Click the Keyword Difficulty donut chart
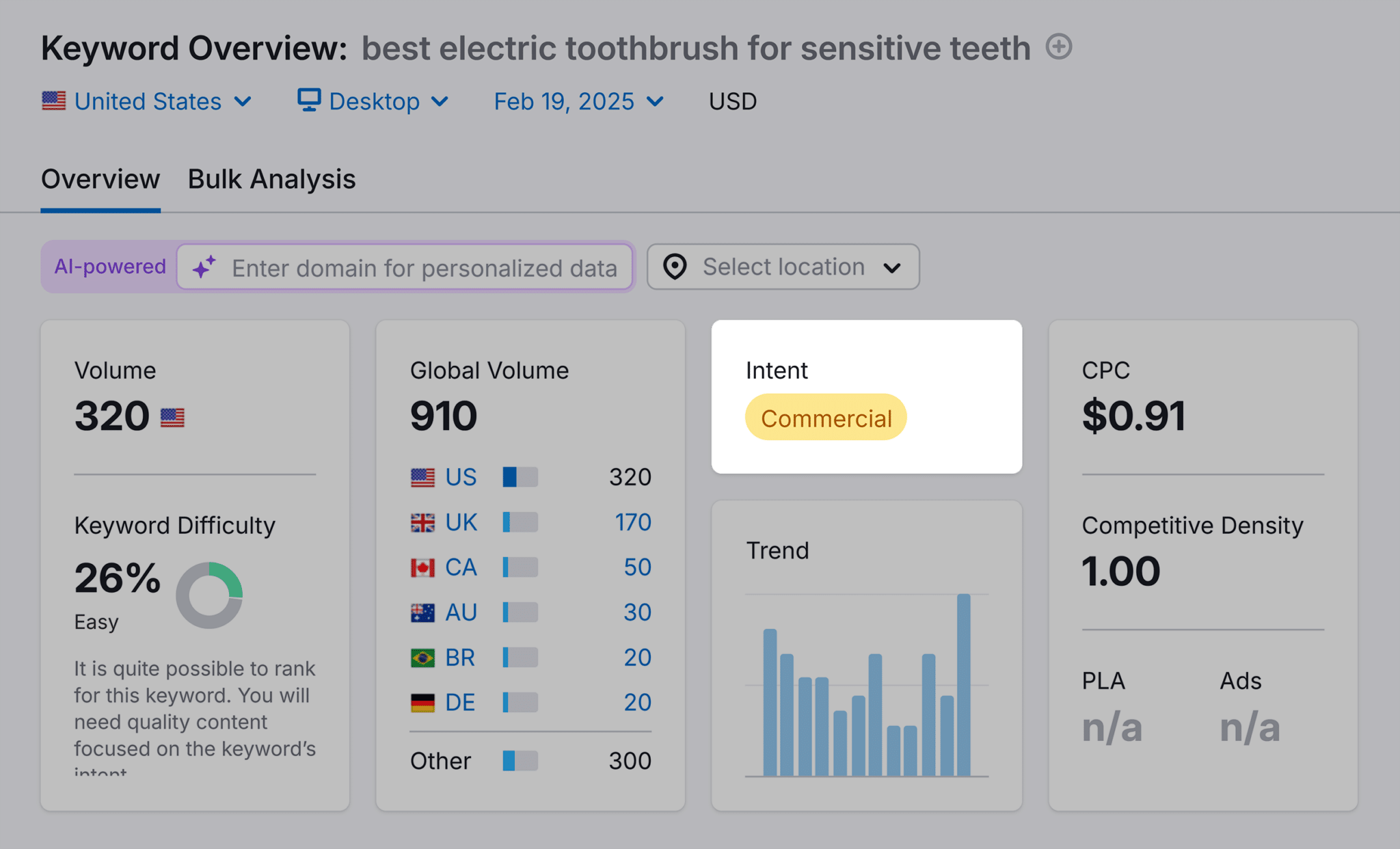 (x=209, y=595)
